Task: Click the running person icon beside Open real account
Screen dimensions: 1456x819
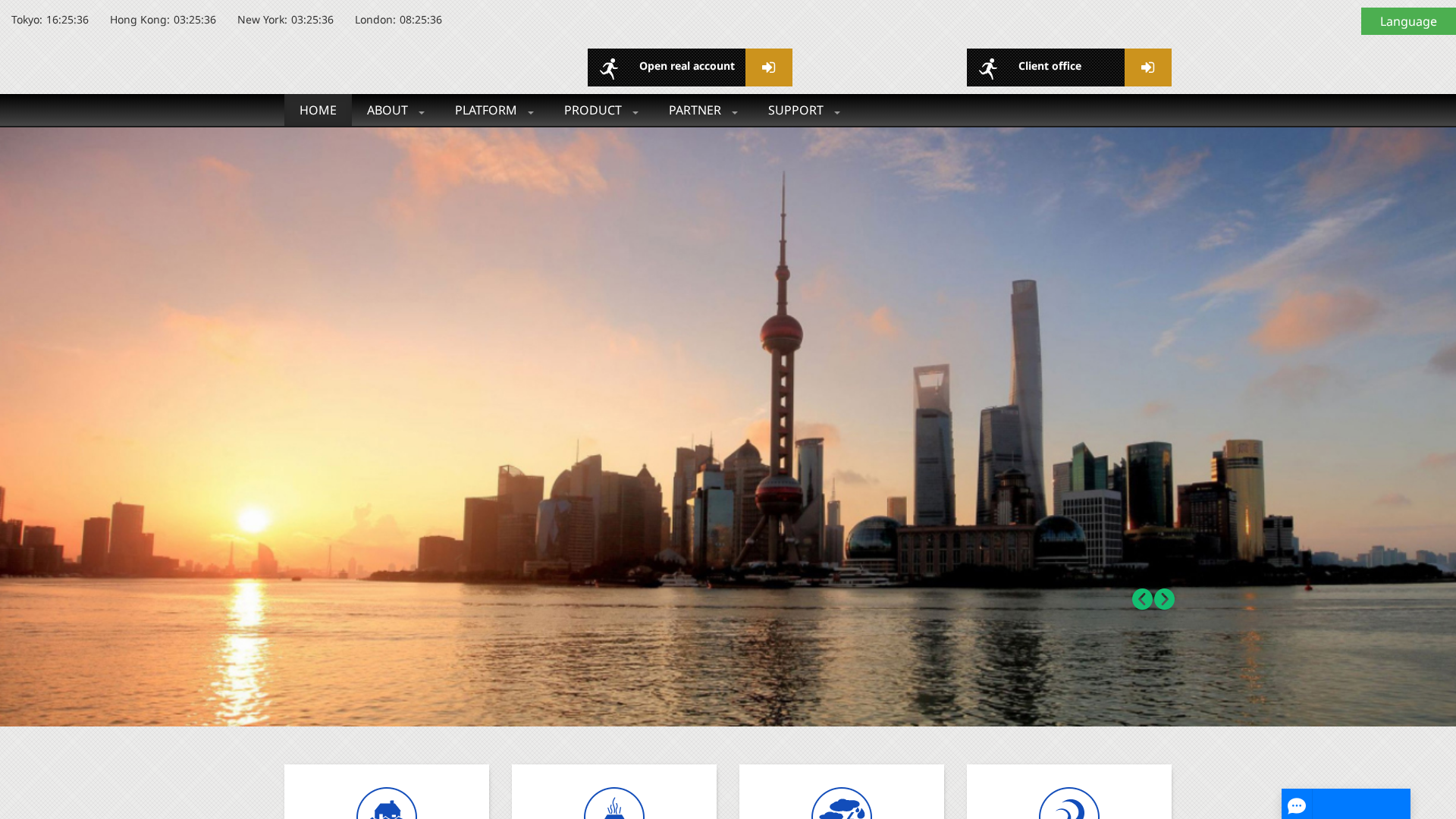Action: [x=610, y=67]
